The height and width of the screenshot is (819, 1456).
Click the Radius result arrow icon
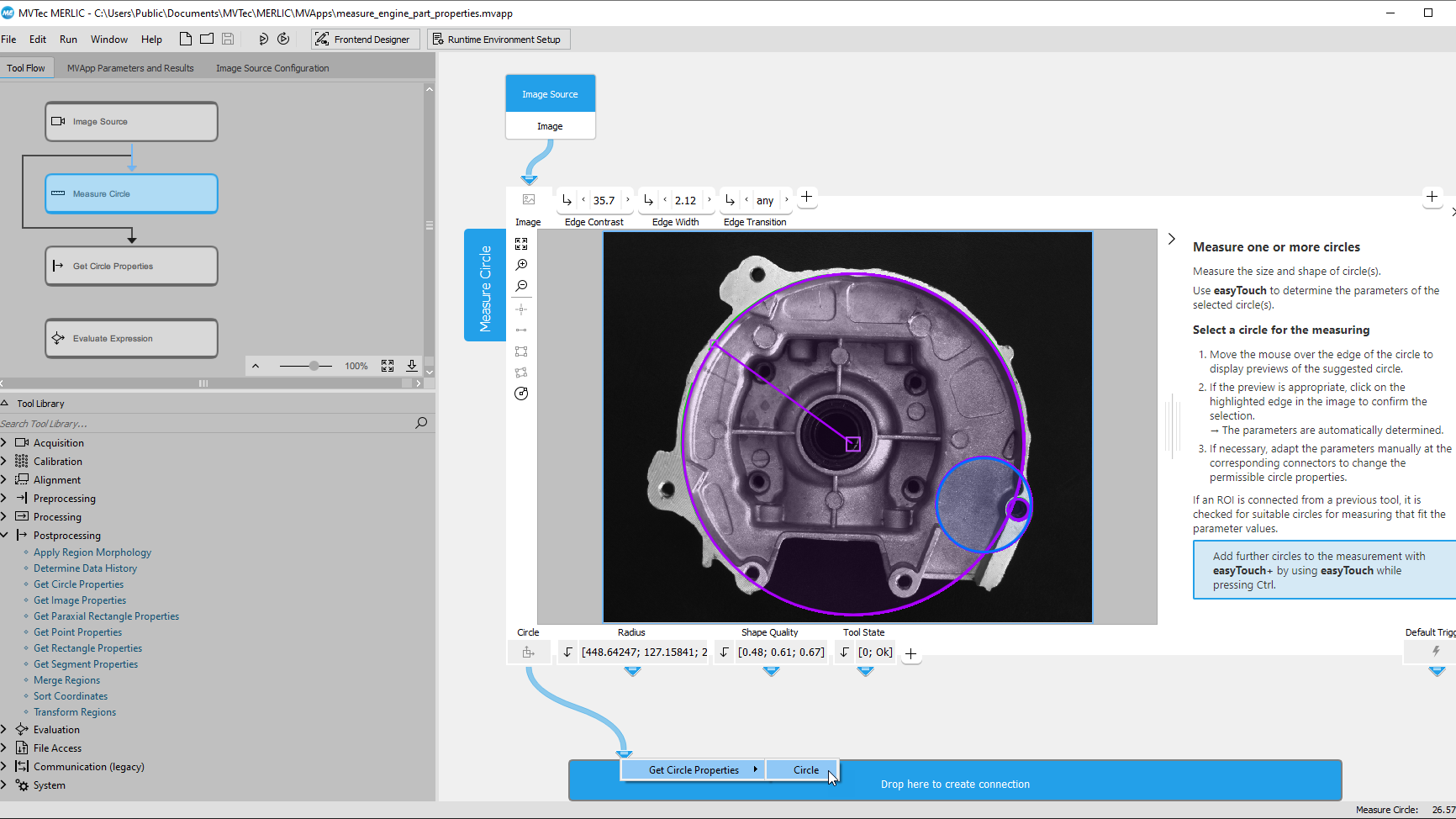(568, 653)
